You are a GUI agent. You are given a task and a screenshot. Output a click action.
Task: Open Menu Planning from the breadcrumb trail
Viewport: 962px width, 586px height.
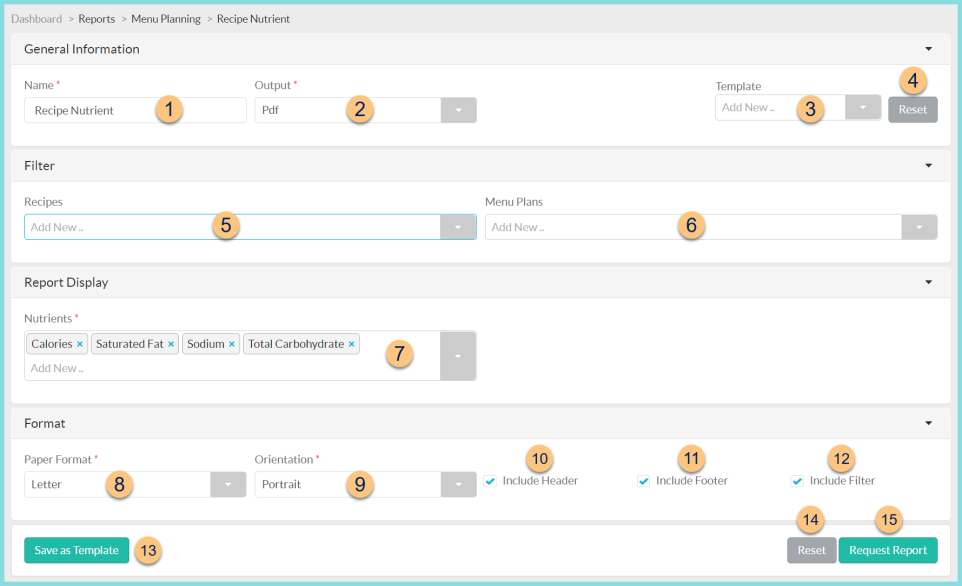pos(165,18)
